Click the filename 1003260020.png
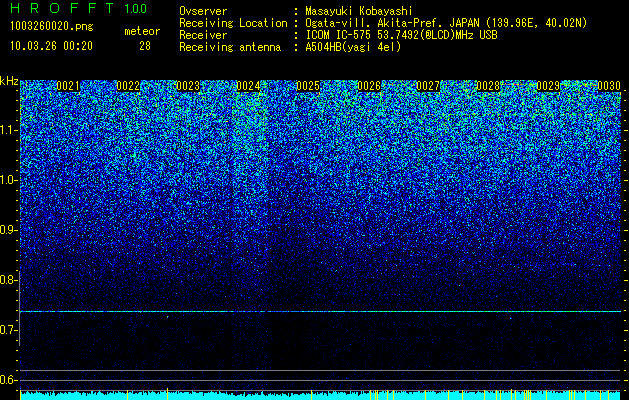This screenshot has width=629, height=400. 52,26
